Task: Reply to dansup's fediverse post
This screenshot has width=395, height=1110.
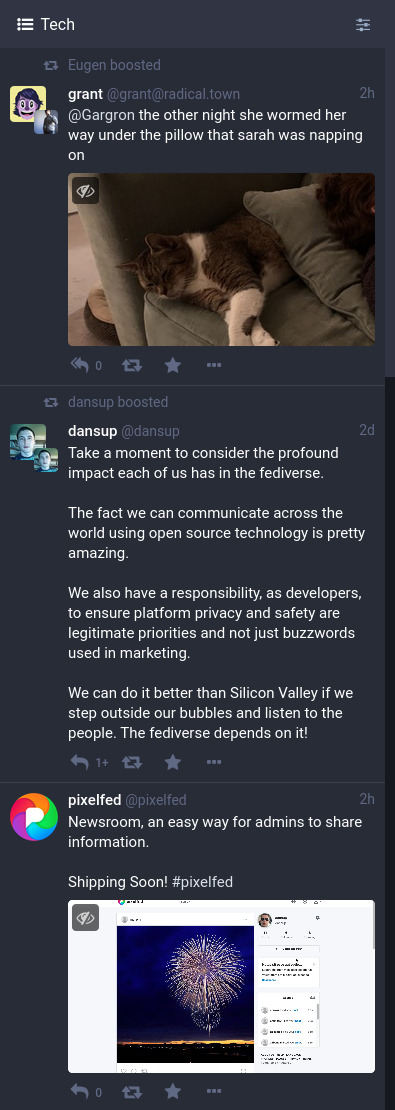Action: tap(80, 762)
